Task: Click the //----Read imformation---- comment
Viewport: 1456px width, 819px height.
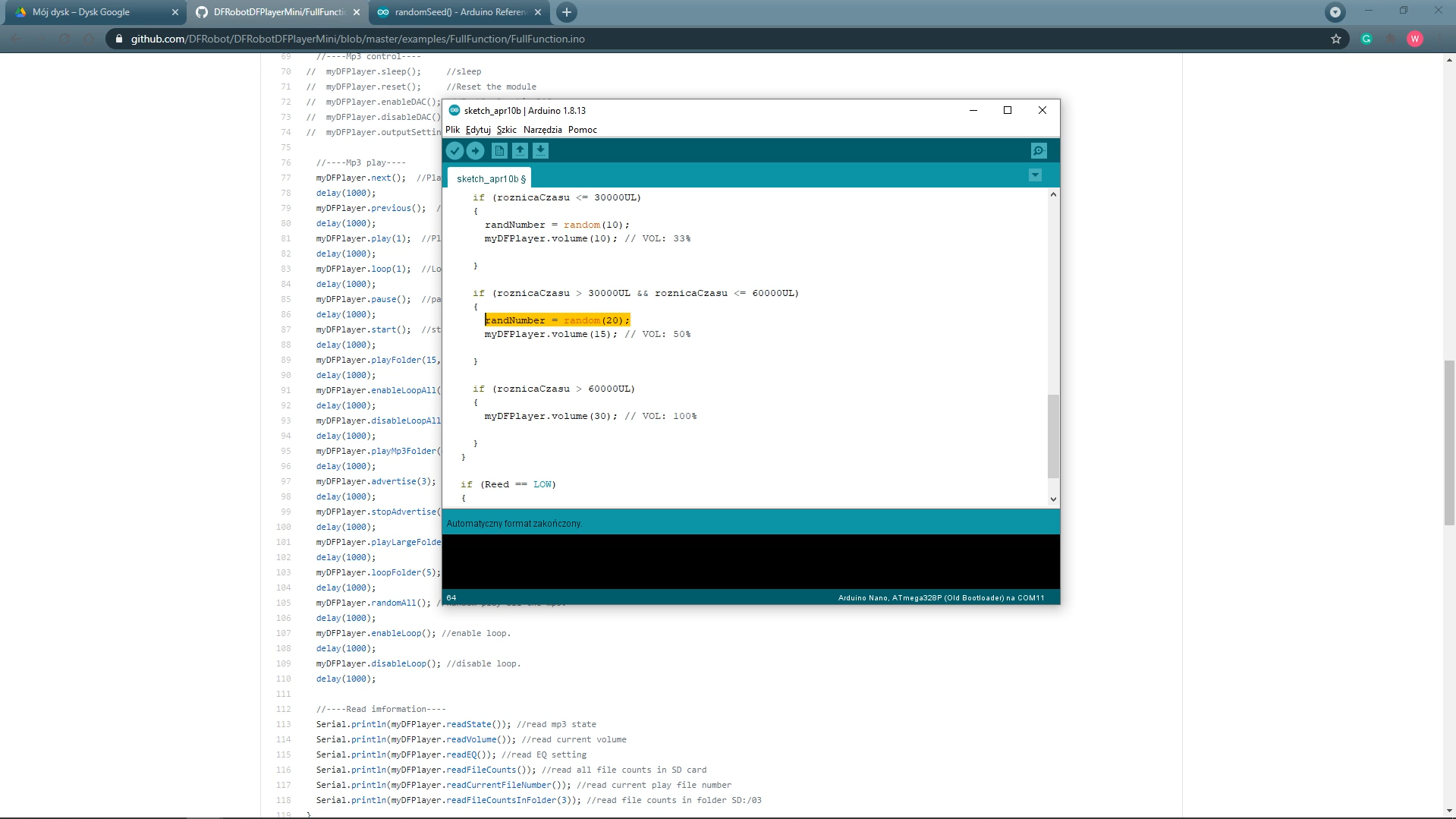Action: [x=381, y=709]
